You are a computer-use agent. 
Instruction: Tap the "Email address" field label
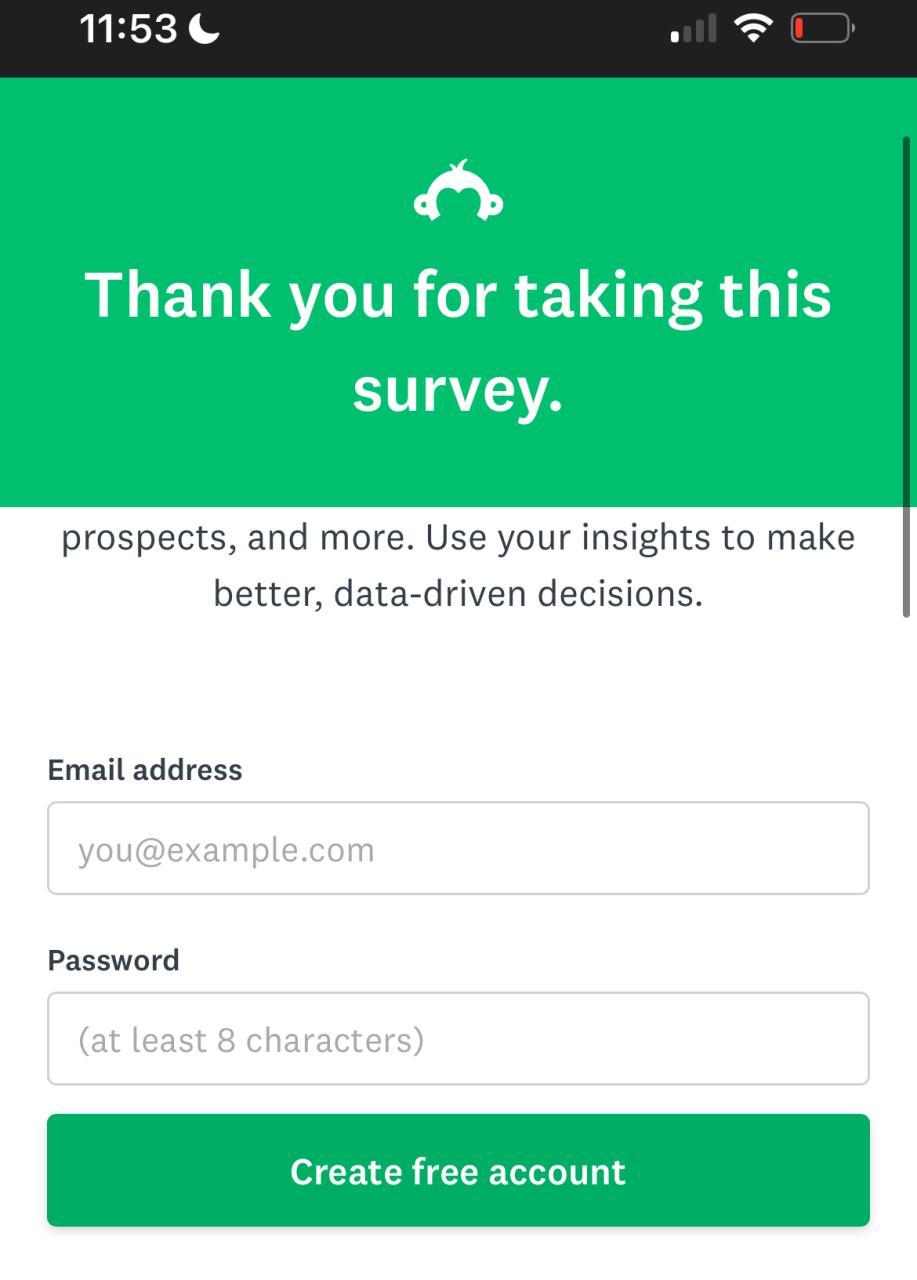point(145,770)
